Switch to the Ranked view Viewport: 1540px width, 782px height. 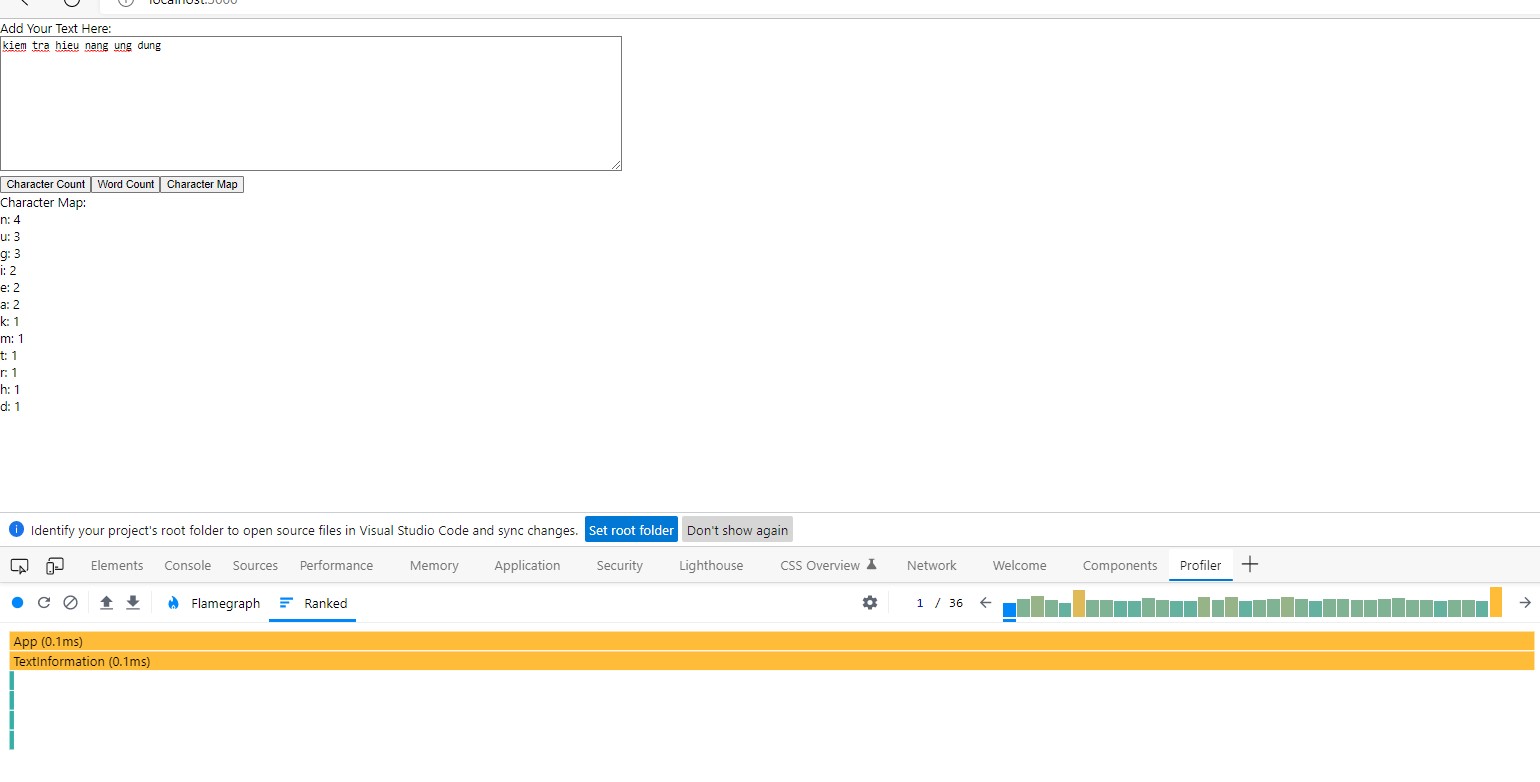click(x=312, y=603)
